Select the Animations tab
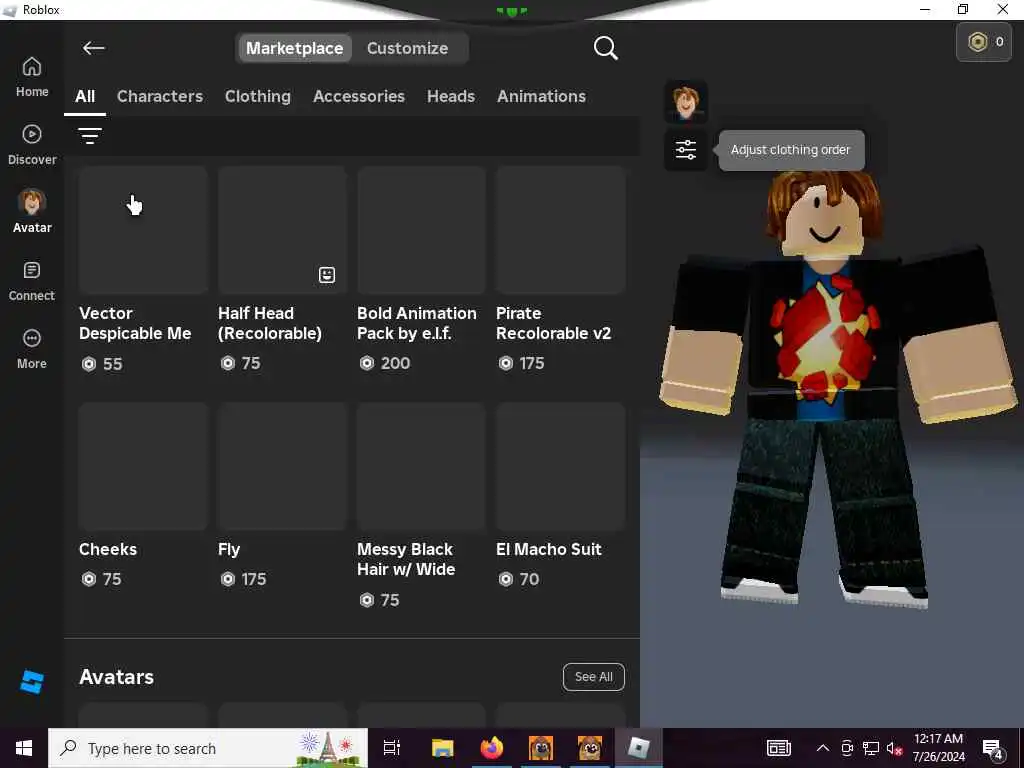 pos(541,97)
